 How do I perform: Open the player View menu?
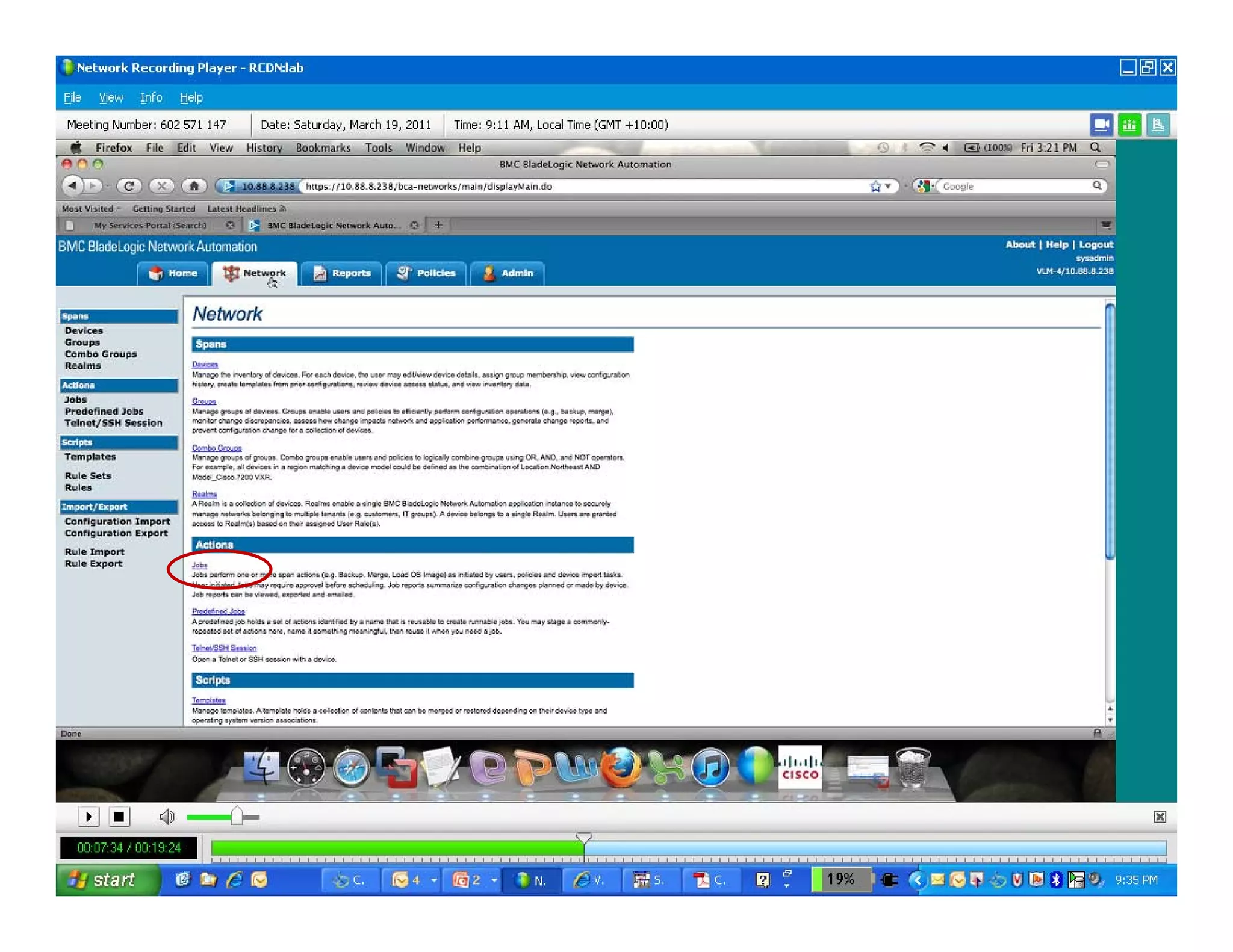coord(111,97)
